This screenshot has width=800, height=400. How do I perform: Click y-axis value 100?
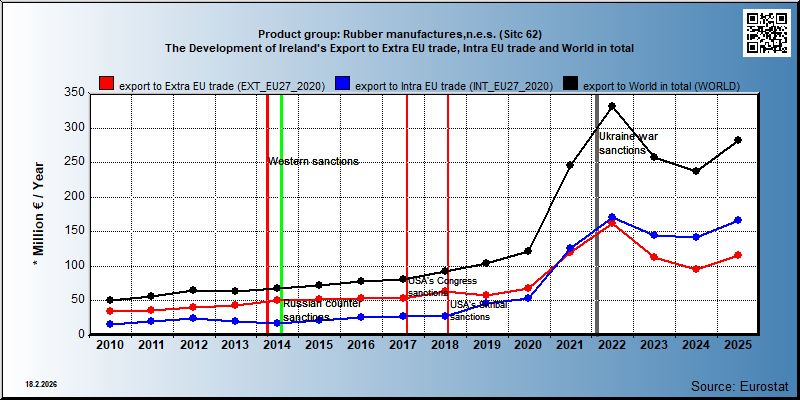(x=74, y=266)
